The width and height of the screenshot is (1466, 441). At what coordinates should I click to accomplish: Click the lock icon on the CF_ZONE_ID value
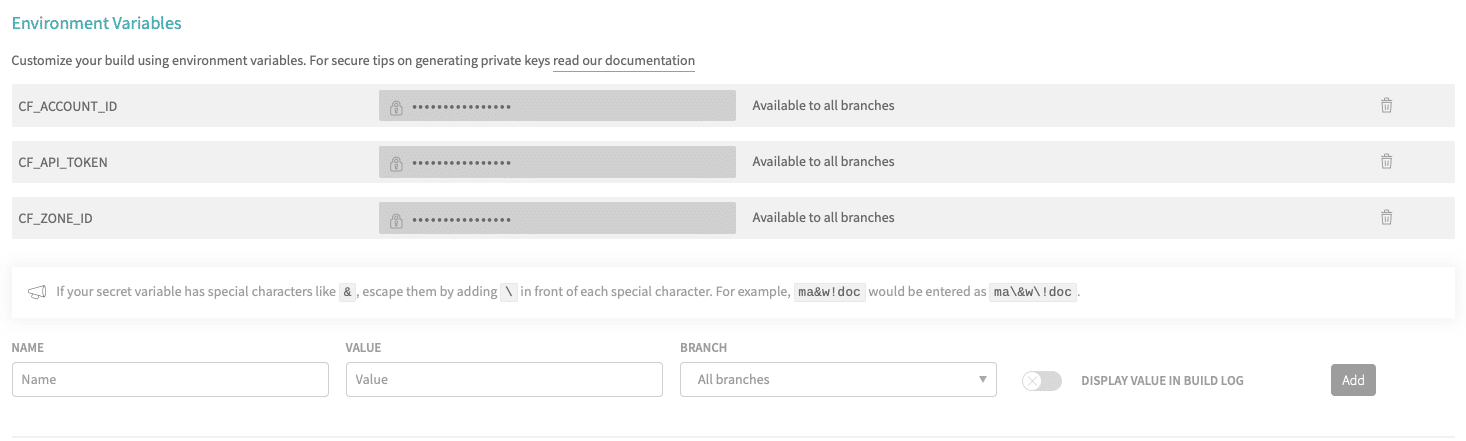coord(396,218)
